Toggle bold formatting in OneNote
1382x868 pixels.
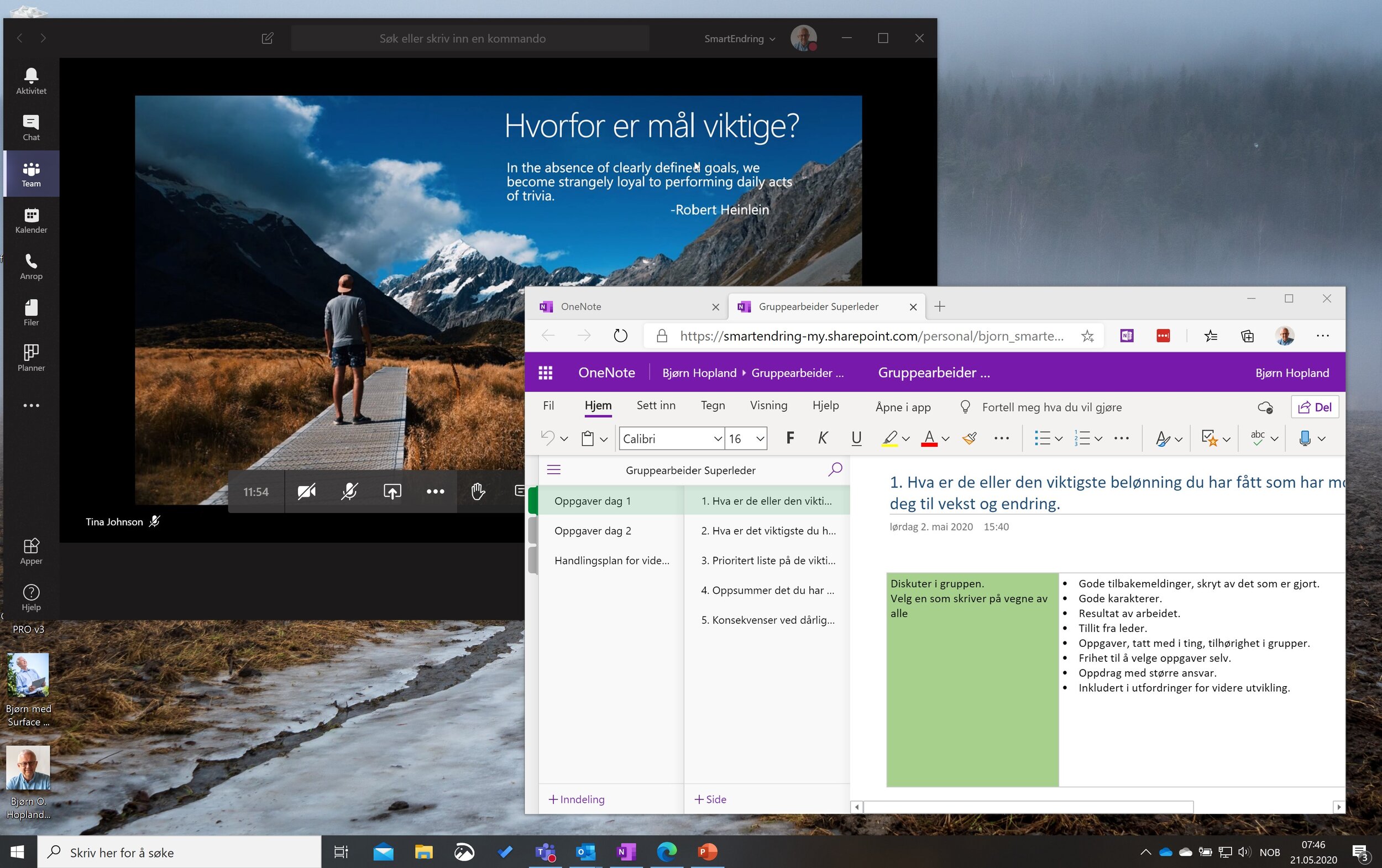[x=790, y=438]
